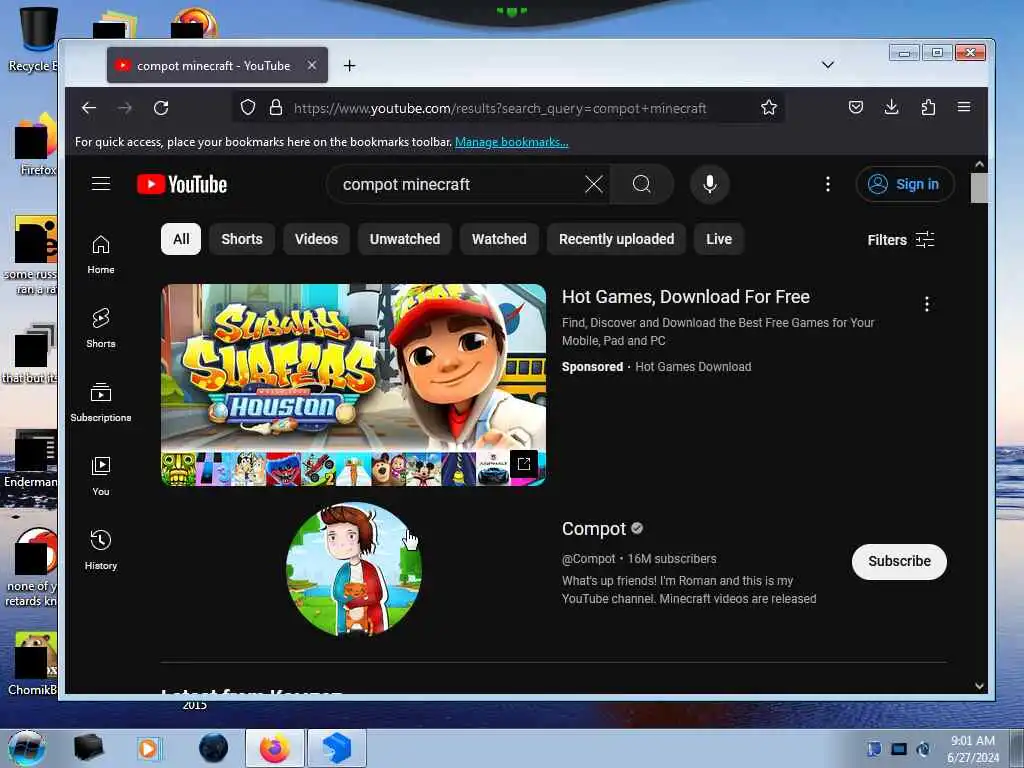Open the Firefox application hamburger menu
This screenshot has width=1024, height=768.
964,107
